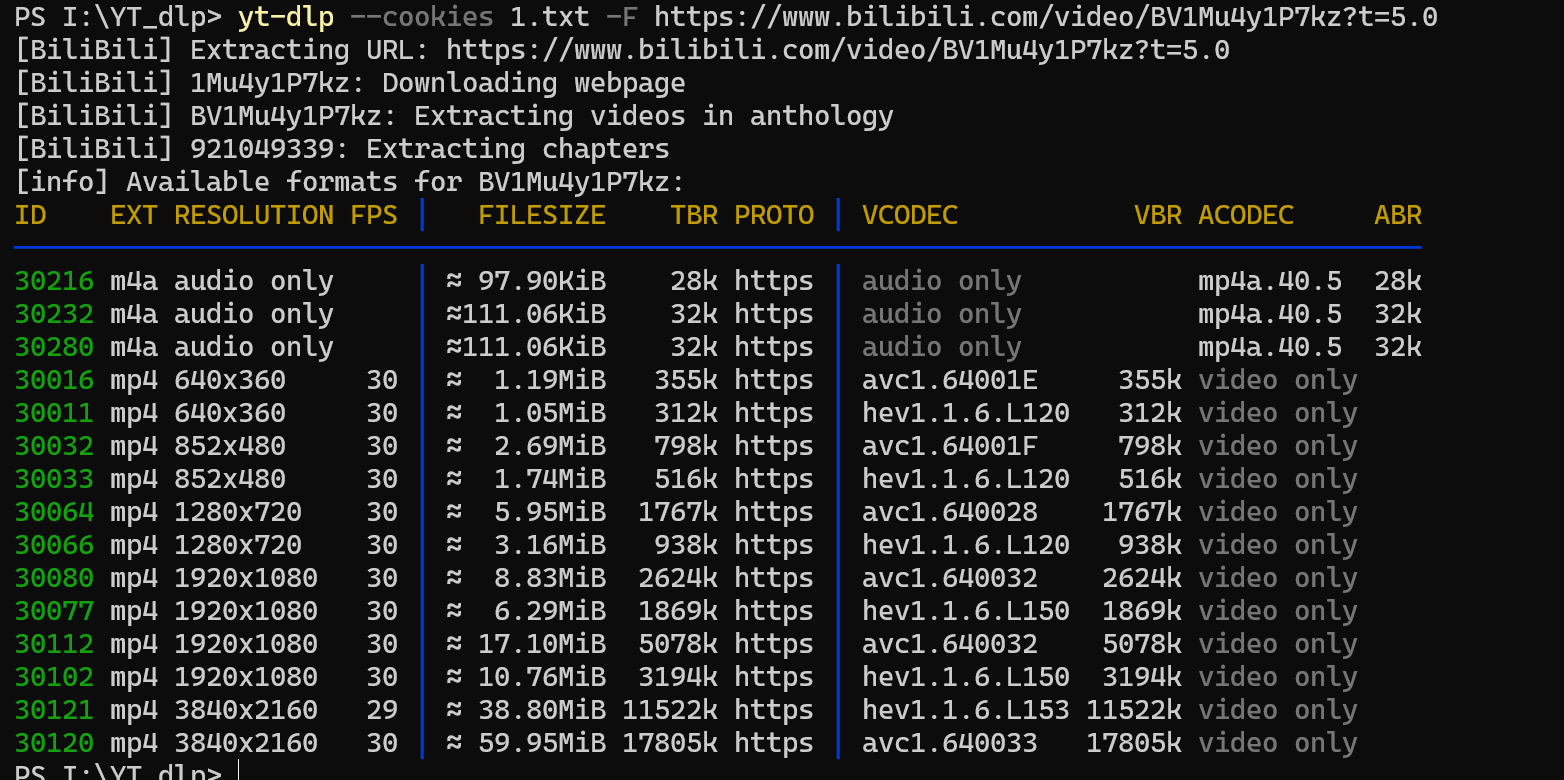
Task: Click the FILESIZE column header
Action: click(x=542, y=215)
